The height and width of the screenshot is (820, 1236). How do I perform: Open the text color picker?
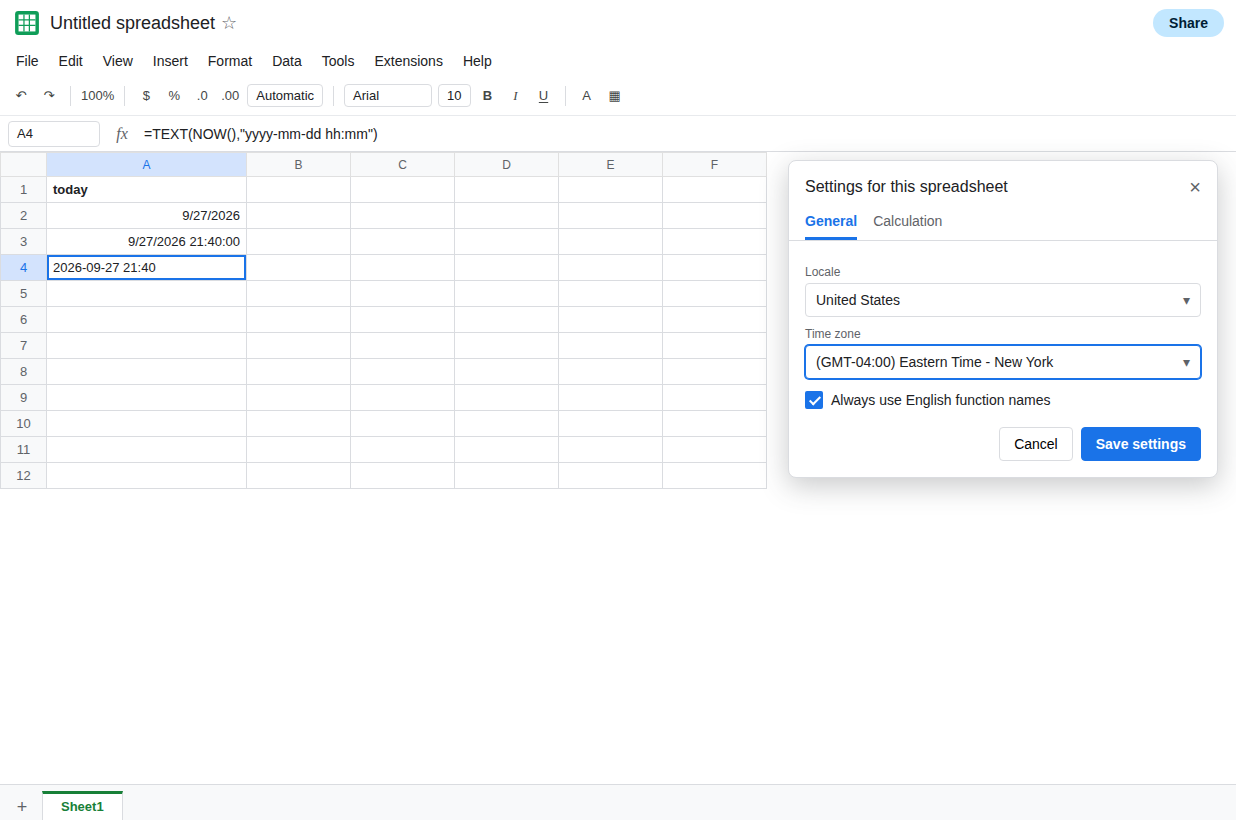[587, 96]
